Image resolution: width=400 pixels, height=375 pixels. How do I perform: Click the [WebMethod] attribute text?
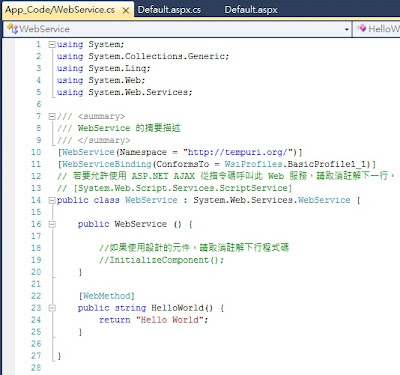(x=107, y=296)
